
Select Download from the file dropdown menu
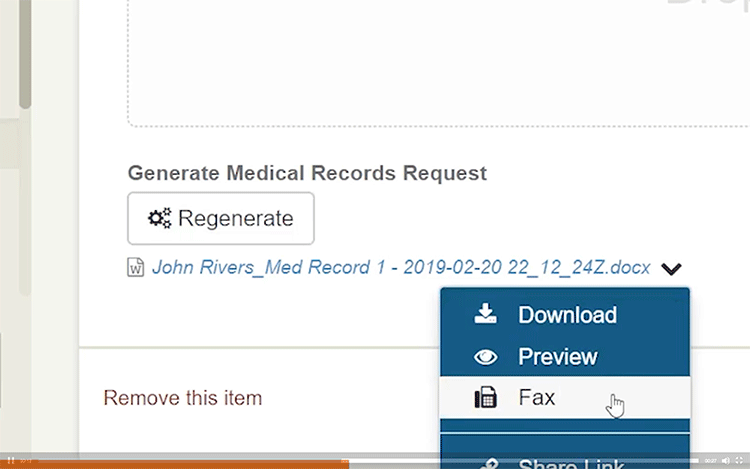(x=565, y=314)
